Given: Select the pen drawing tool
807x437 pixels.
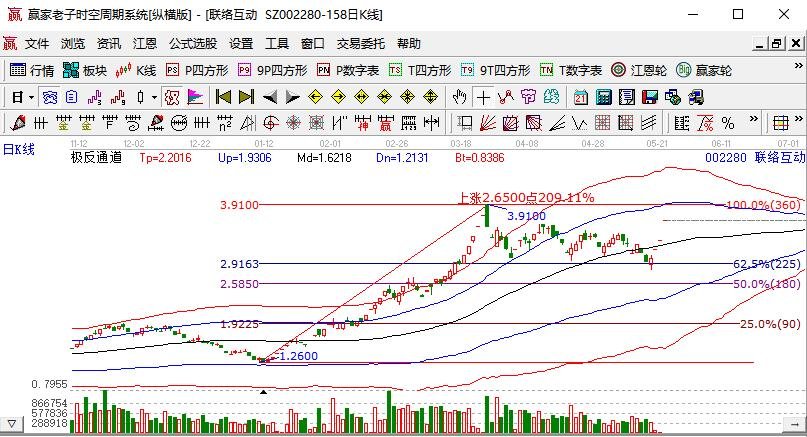Looking at the screenshot, I should point(17,123).
